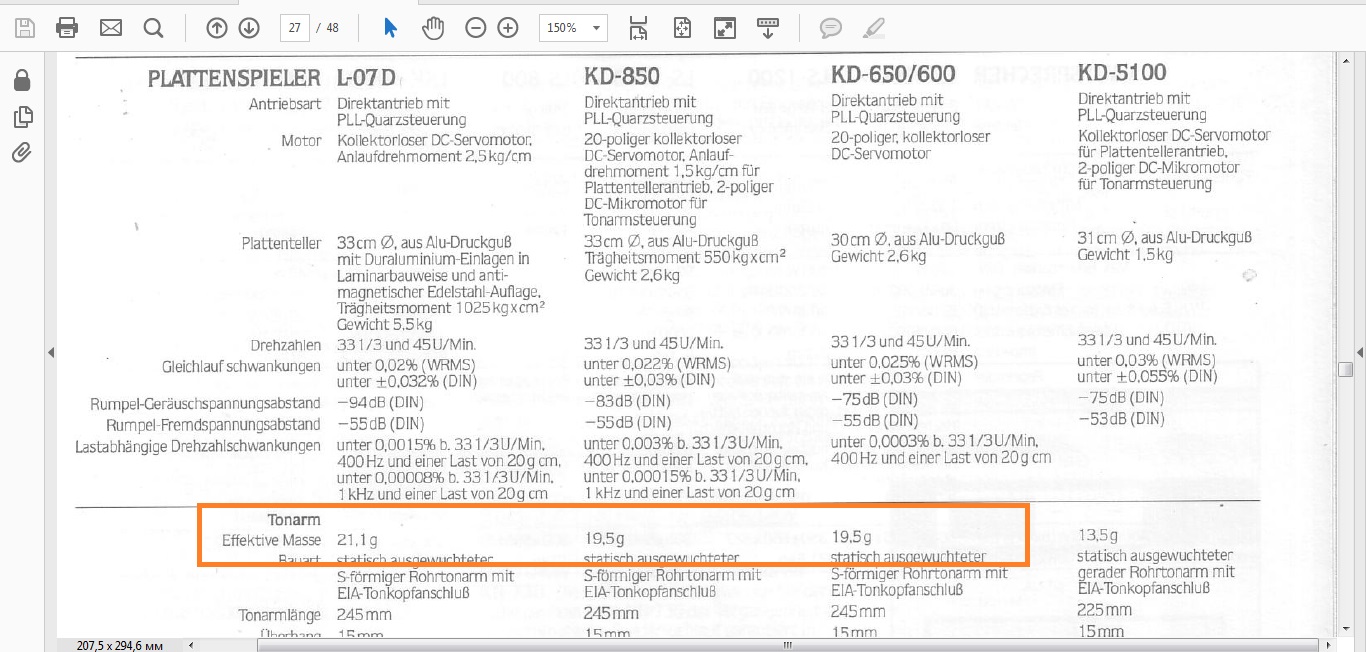
Task: Zoom out using the minus button
Action: click(476, 28)
